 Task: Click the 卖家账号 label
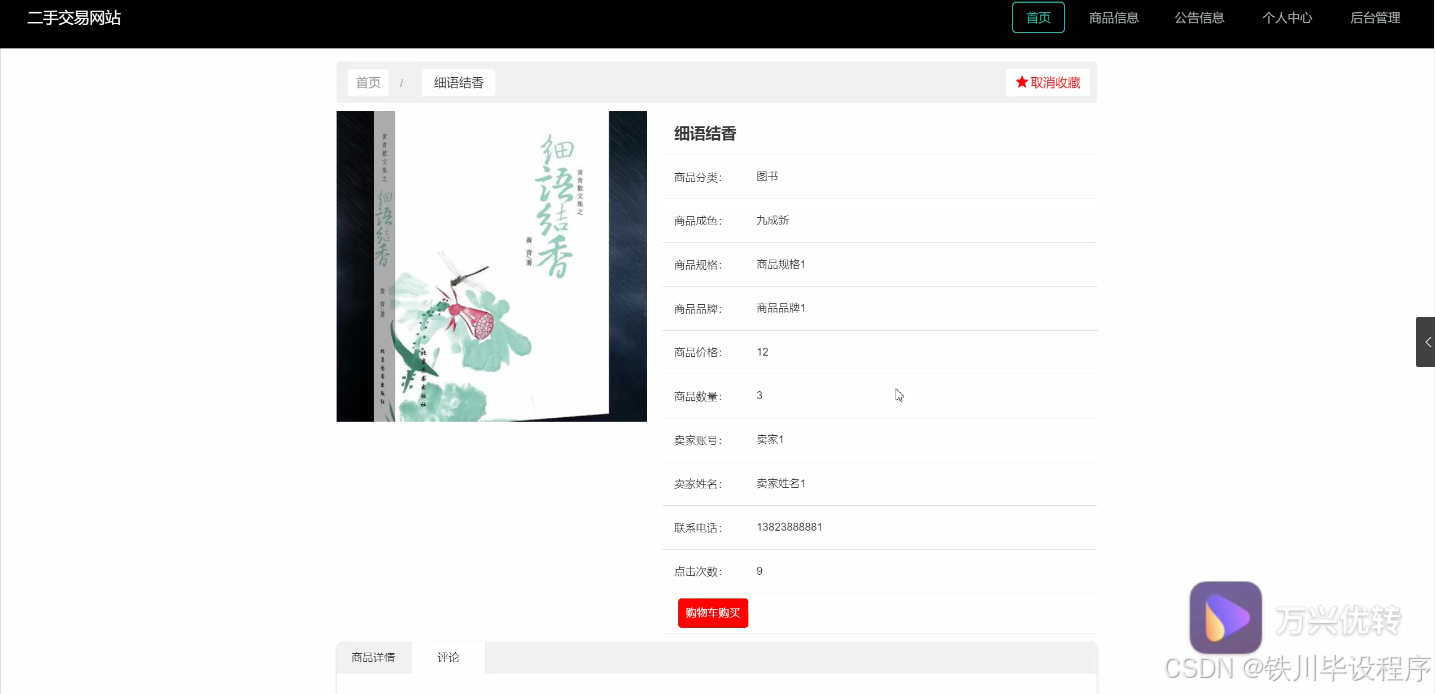[698, 441]
